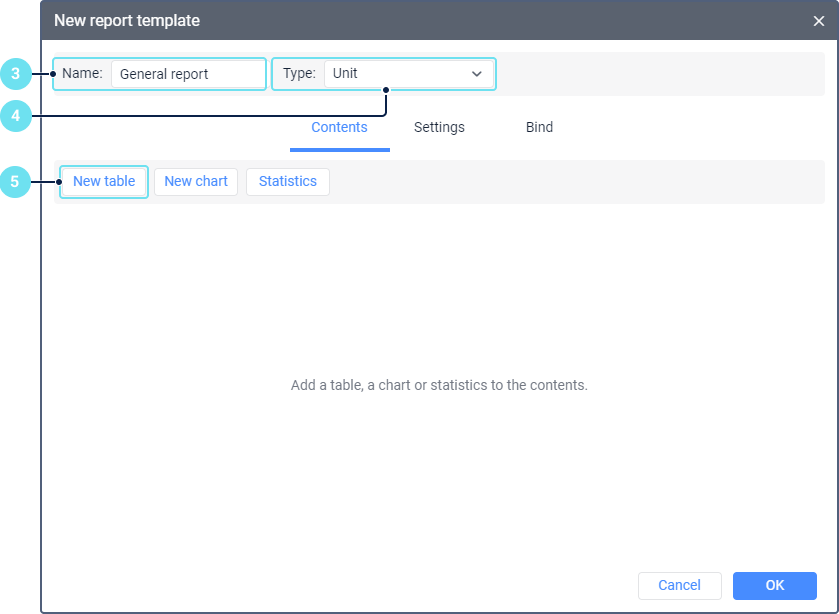Add a New table to the report

(104, 182)
